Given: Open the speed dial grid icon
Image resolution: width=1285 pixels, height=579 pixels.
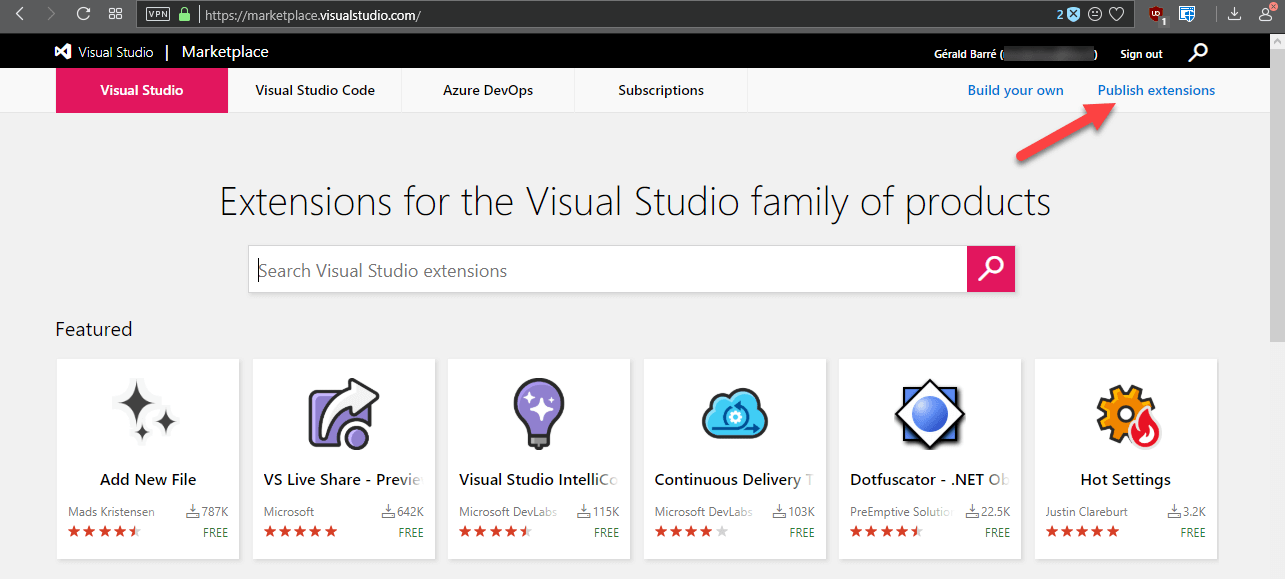Looking at the screenshot, I should click(x=116, y=14).
